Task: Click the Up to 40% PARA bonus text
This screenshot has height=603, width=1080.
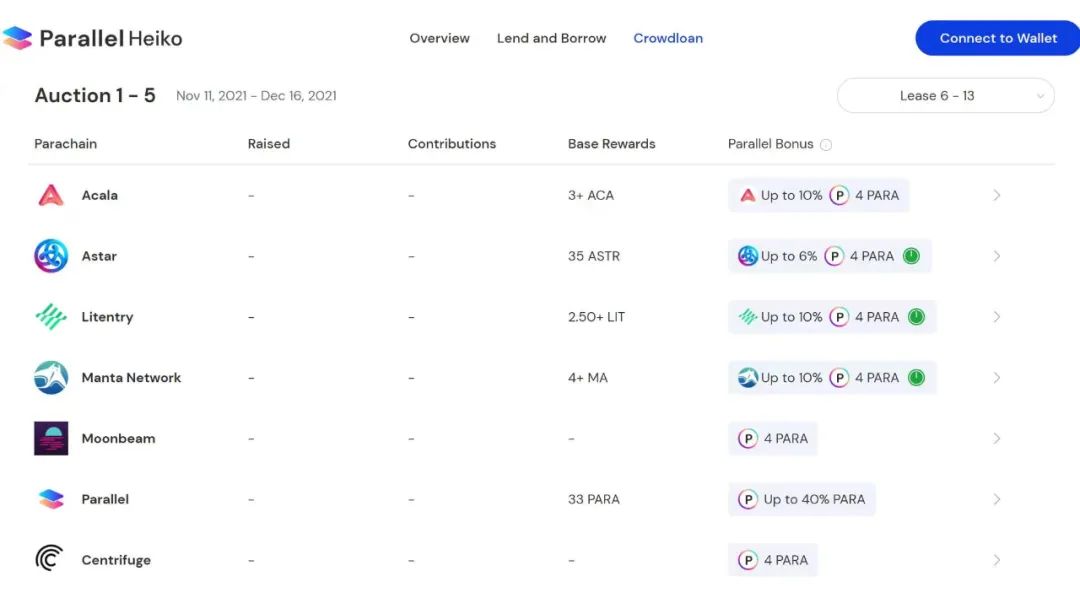Action: click(x=814, y=499)
